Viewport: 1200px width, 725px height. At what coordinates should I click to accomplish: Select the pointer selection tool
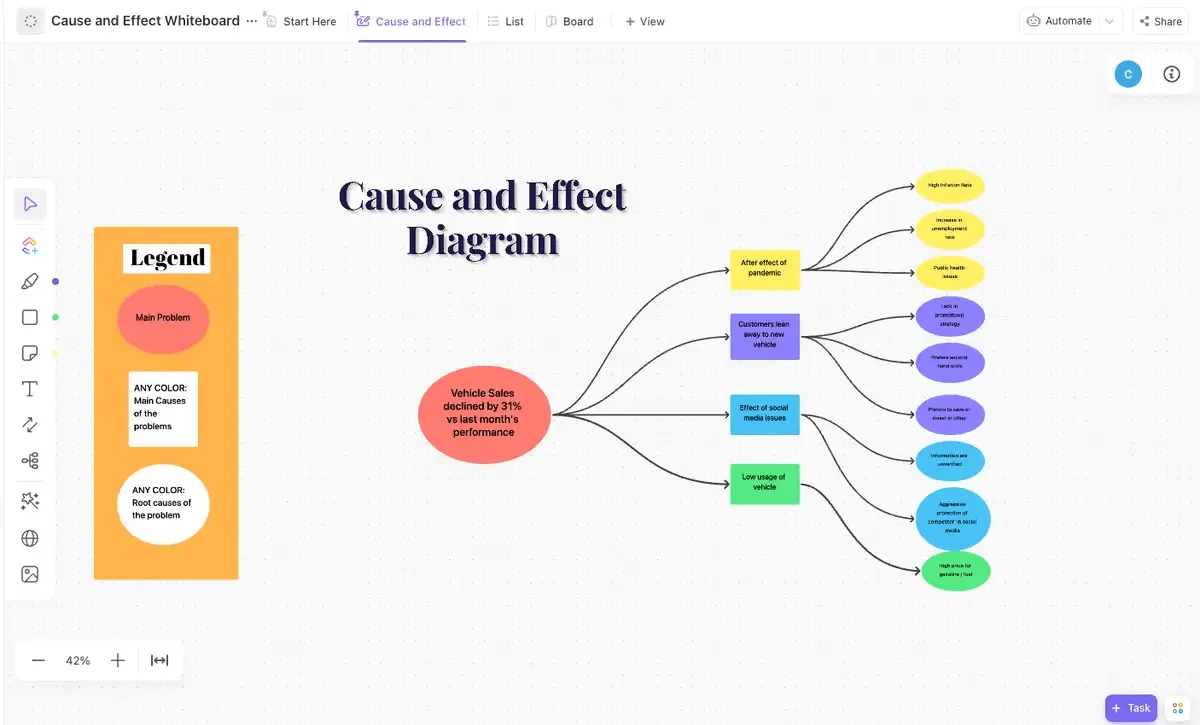pyautogui.click(x=30, y=204)
